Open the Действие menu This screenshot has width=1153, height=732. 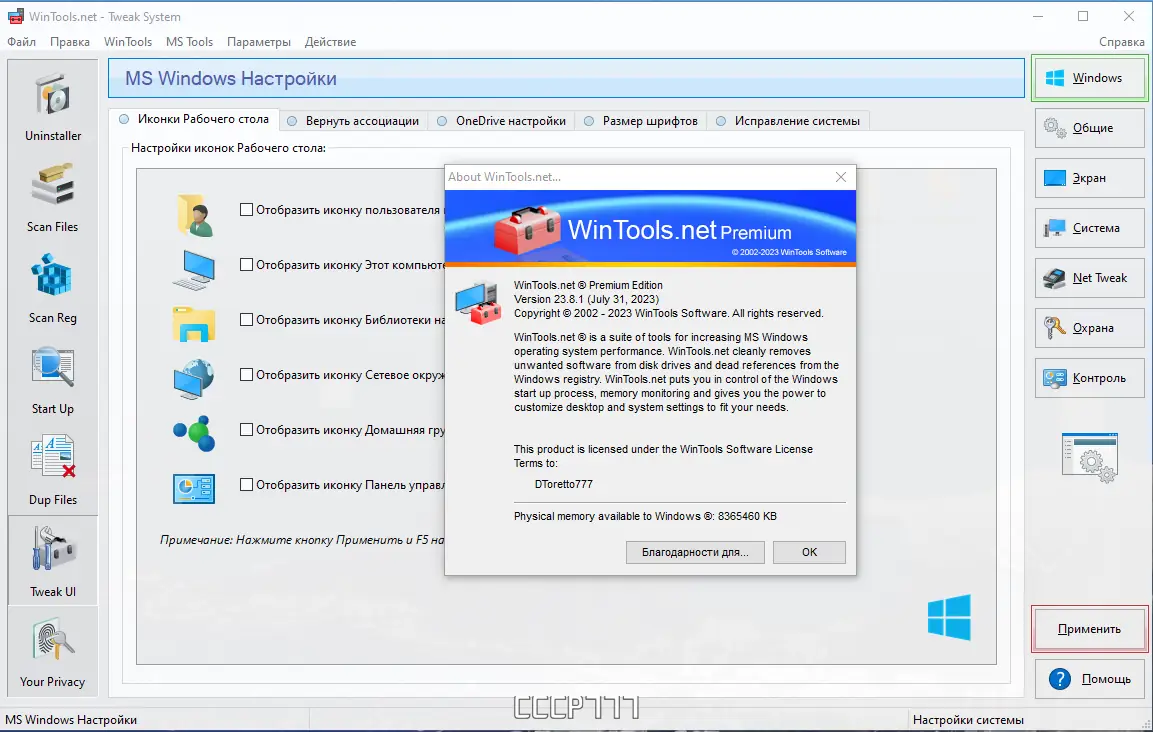(330, 42)
